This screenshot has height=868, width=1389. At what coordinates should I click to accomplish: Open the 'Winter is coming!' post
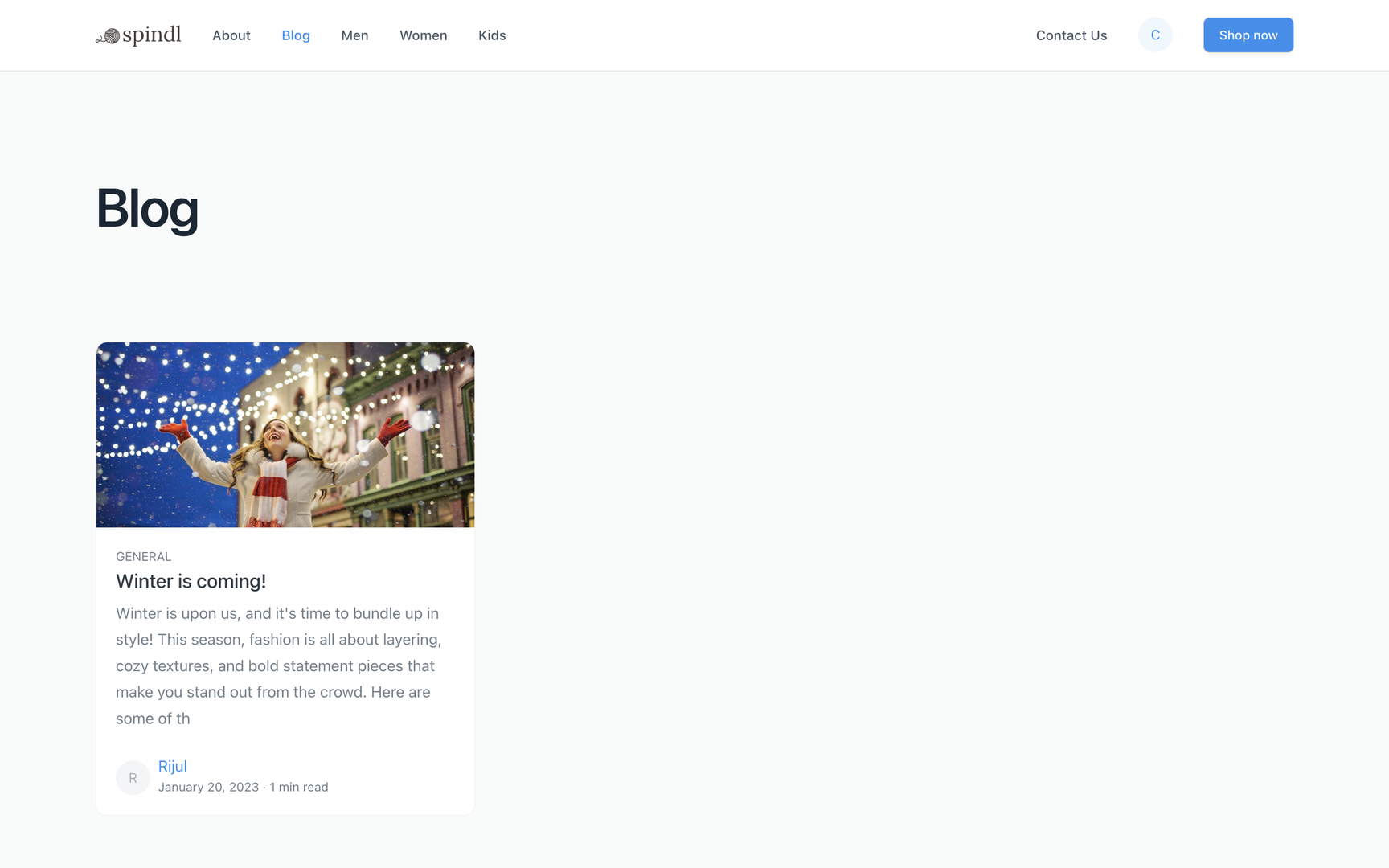point(191,581)
